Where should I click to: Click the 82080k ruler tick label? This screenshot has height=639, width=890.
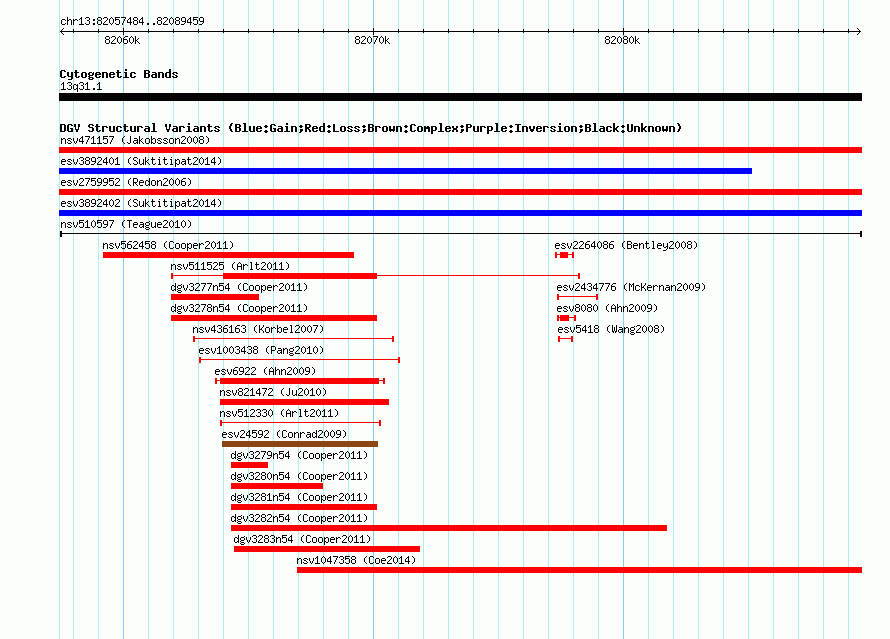click(622, 40)
